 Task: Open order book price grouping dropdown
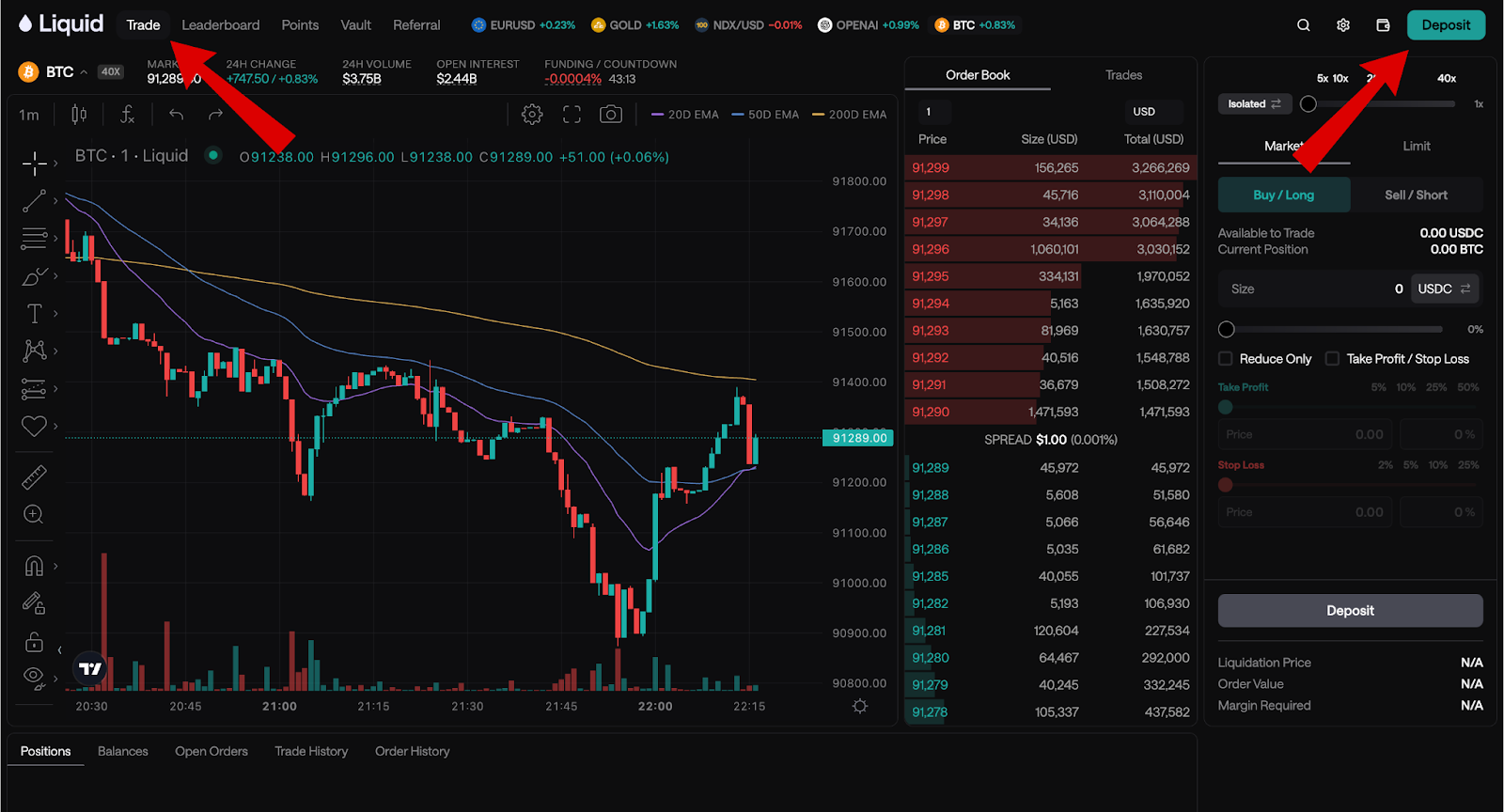click(933, 112)
